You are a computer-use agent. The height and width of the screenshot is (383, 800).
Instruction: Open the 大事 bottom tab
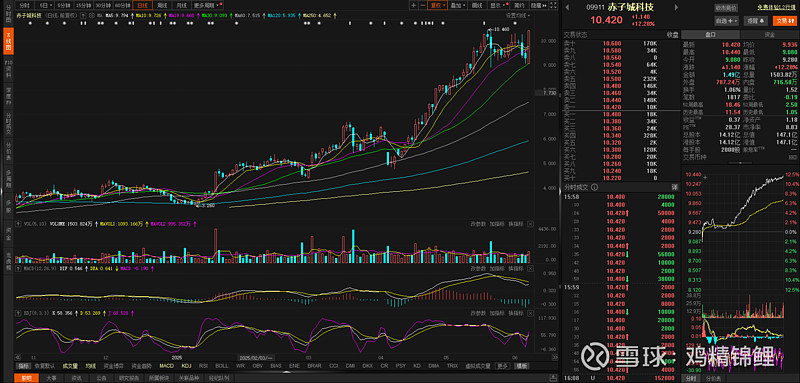pyautogui.click(x=51, y=378)
